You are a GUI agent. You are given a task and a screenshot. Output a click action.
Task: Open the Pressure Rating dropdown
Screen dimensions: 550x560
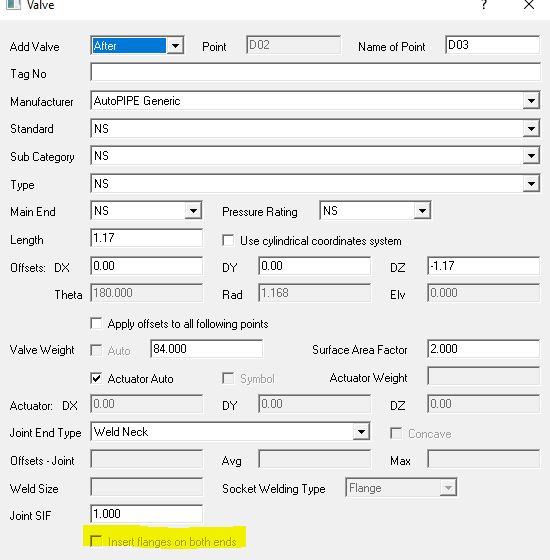(x=422, y=211)
